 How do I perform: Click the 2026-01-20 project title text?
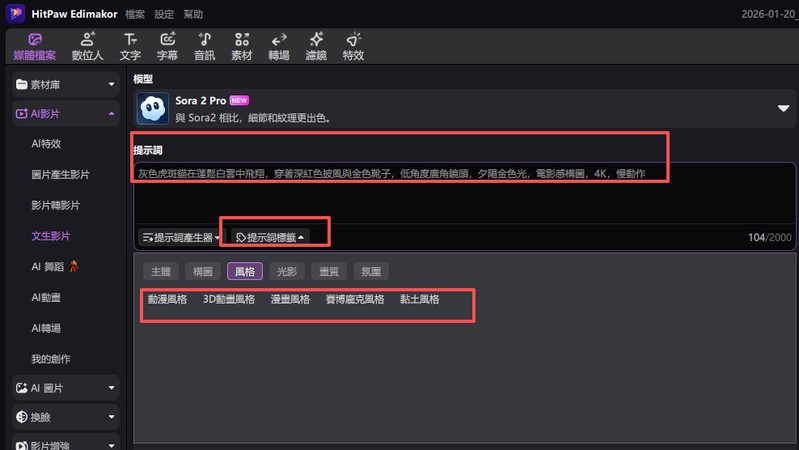point(769,14)
